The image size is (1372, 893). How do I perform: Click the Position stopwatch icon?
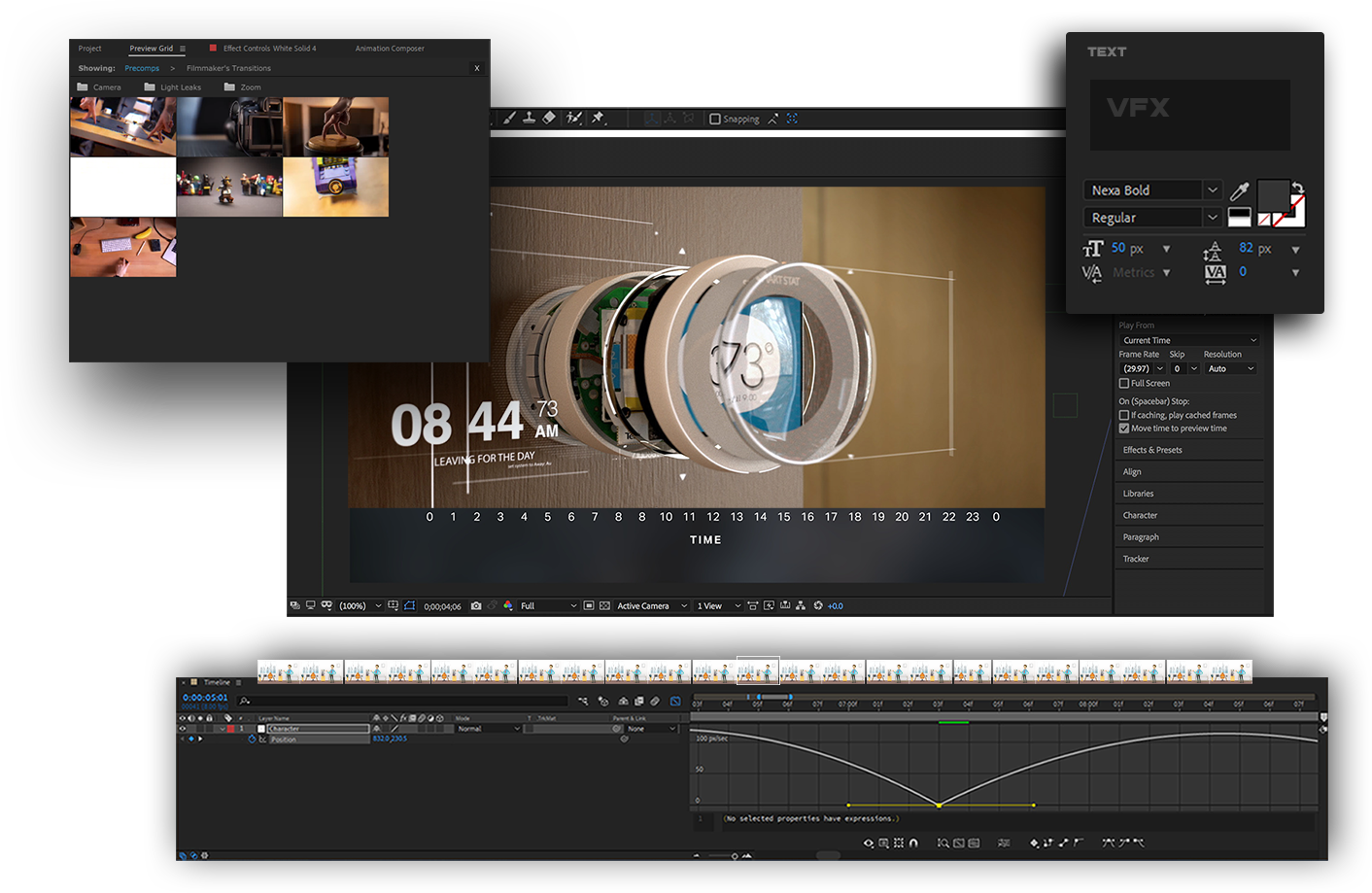pos(252,738)
